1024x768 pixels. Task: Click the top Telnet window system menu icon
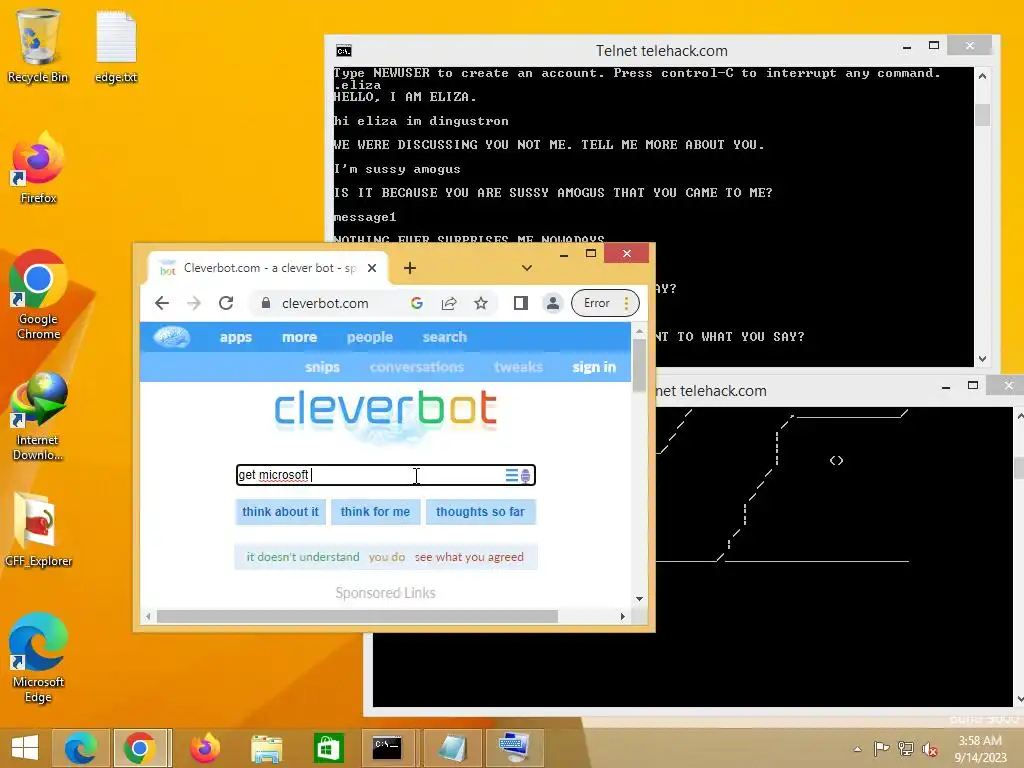click(344, 51)
